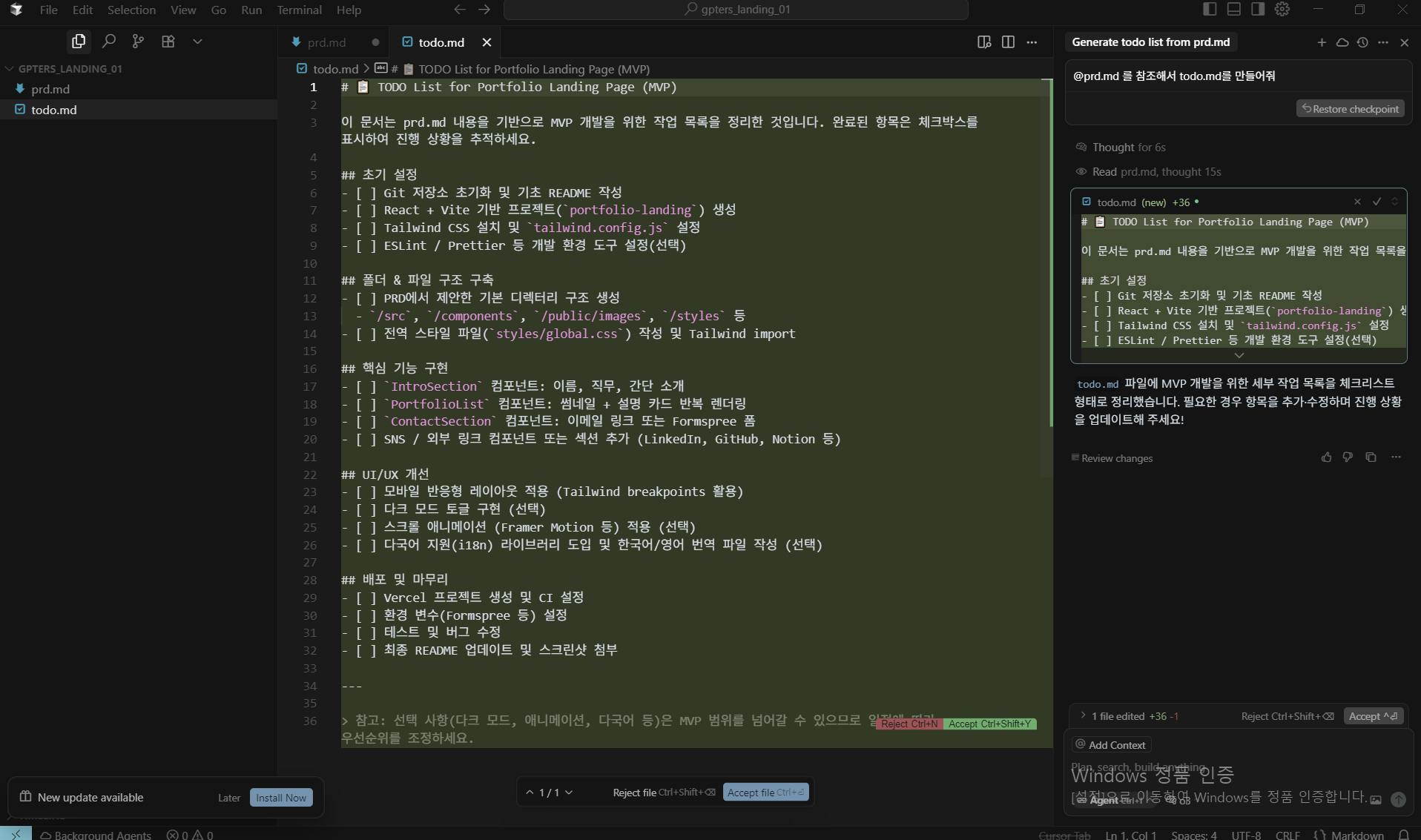Close the todo.md tab
1421x840 pixels.
pos(487,42)
